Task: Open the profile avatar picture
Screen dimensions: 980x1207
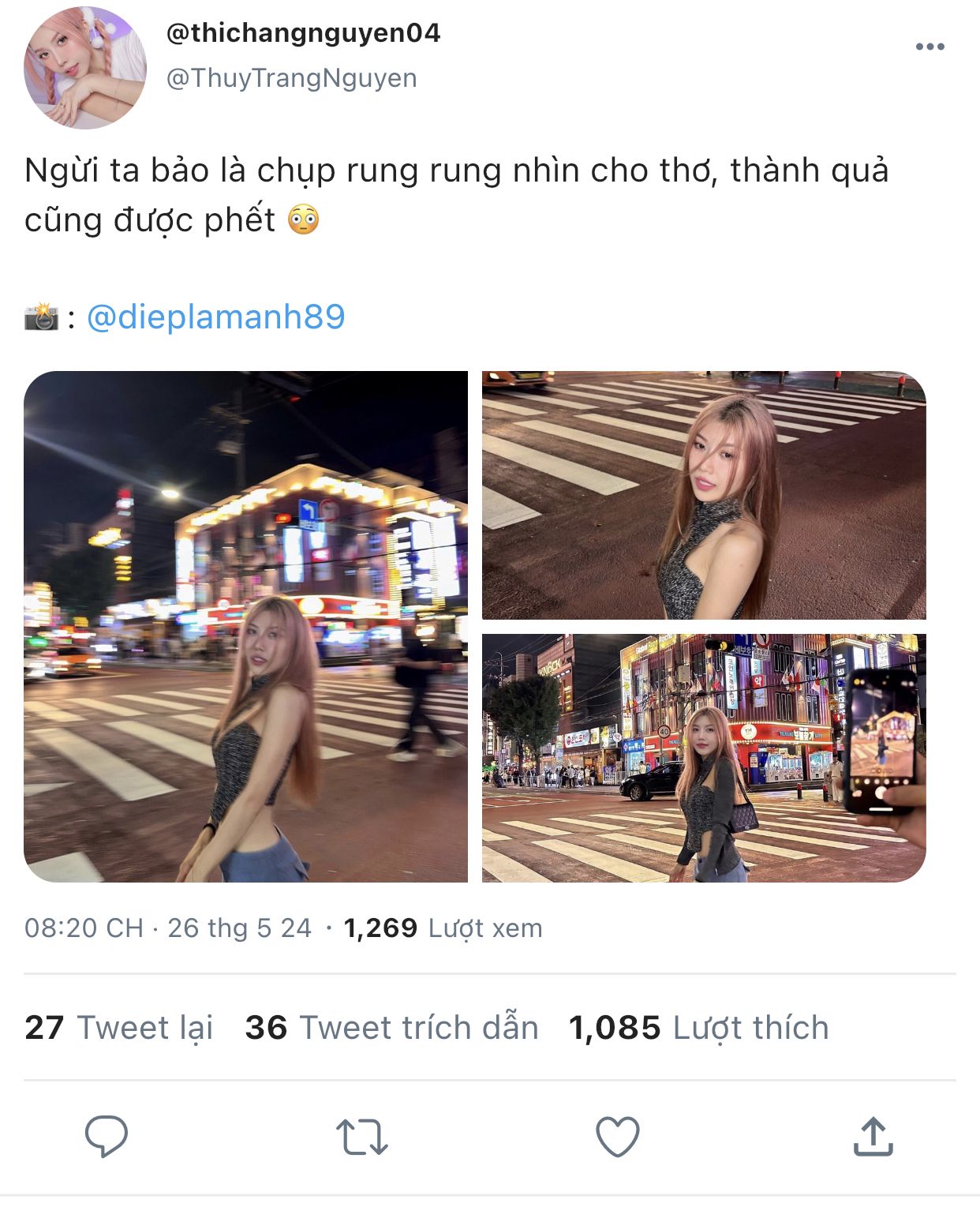Action: 85,68
